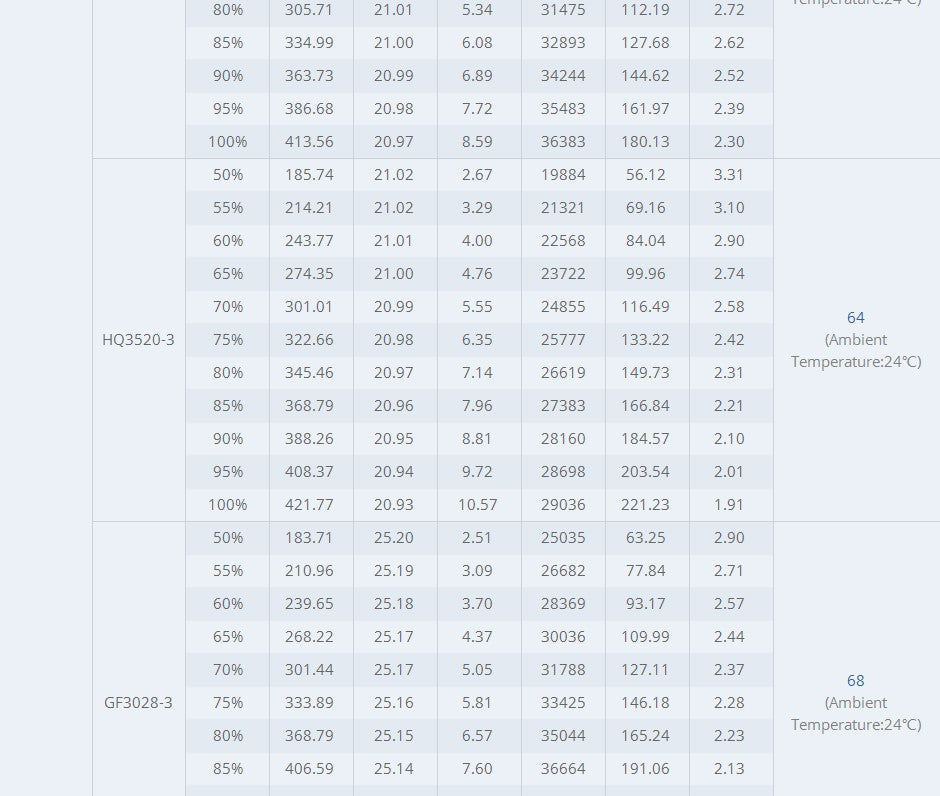Image resolution: width=940 pixels, height=796 pixels.
Task: Click the 413.56 thrust cell
Action: tap(311, 142)
